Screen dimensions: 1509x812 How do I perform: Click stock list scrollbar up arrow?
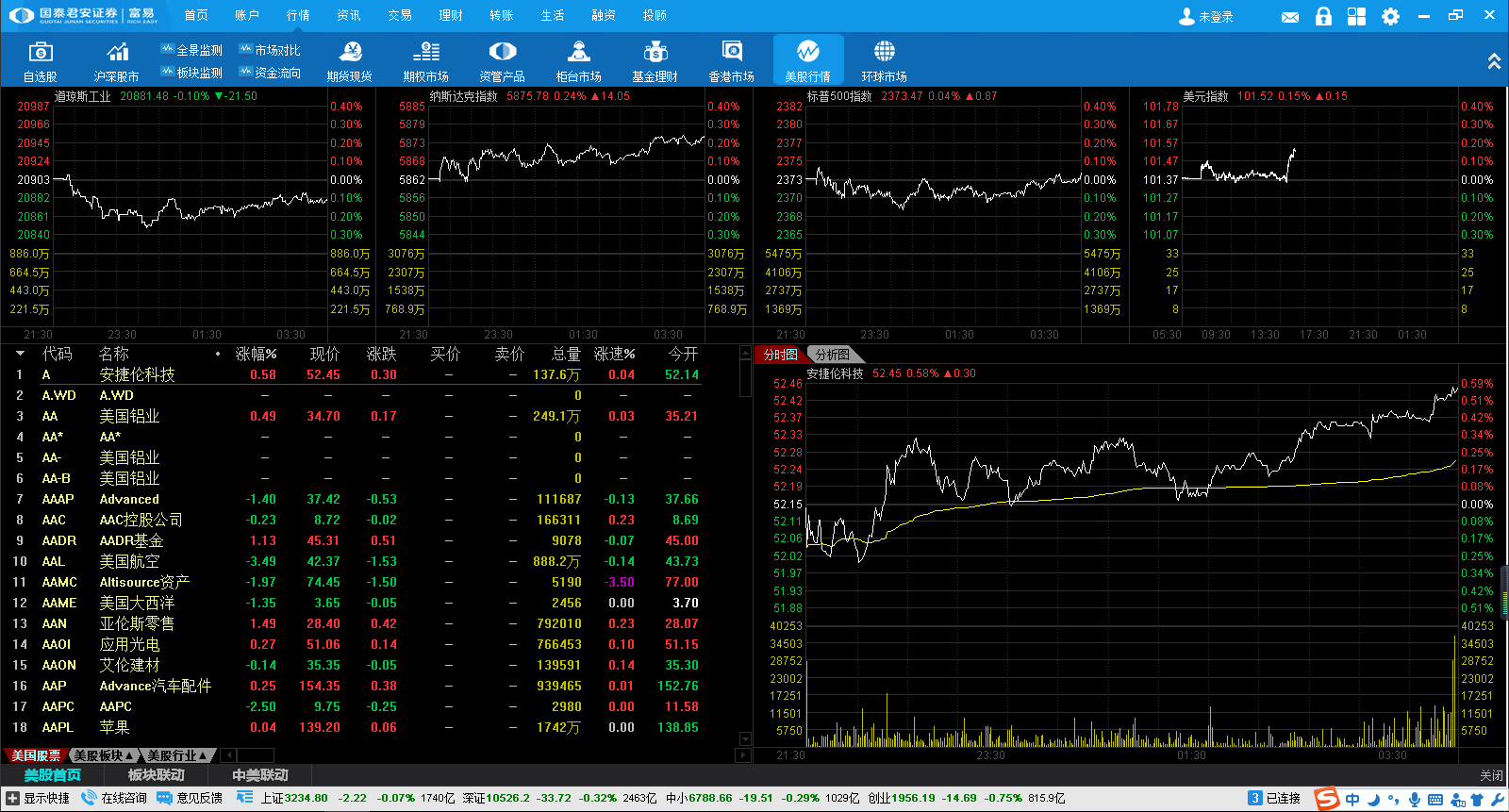tap(745, 353)
